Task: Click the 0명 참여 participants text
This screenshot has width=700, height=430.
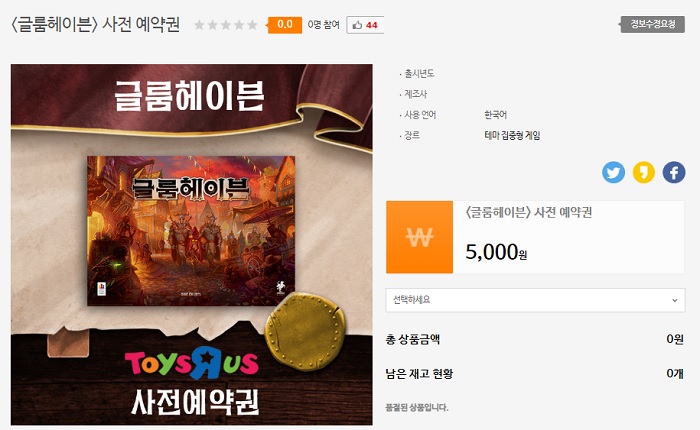Action: (x=323, y=25)
